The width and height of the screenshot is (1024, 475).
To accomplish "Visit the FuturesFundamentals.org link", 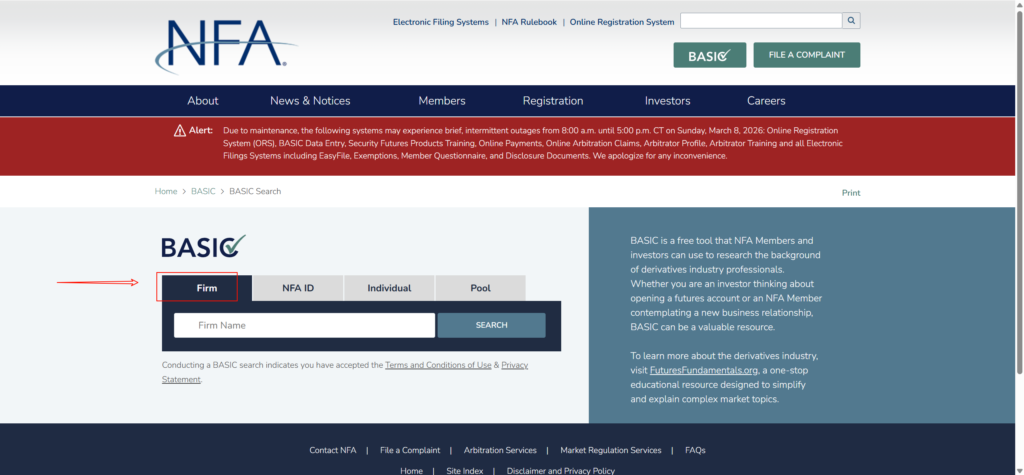I will [x=704, y=370].
